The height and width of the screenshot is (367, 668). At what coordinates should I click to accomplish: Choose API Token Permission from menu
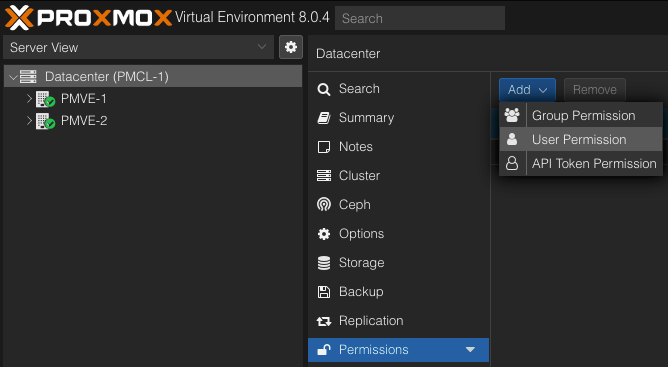[581, 163]
